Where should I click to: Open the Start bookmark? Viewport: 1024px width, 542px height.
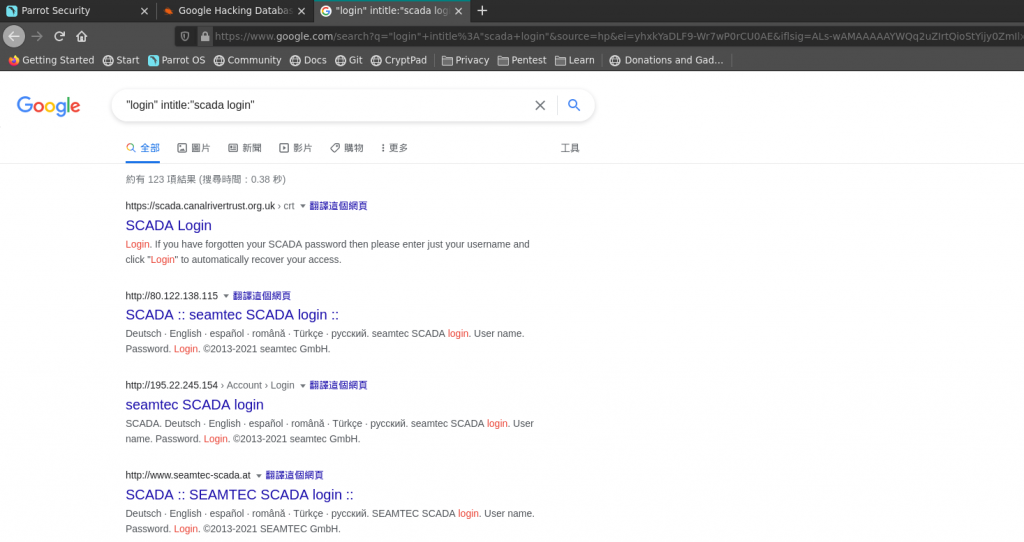[x=121, y=60]
